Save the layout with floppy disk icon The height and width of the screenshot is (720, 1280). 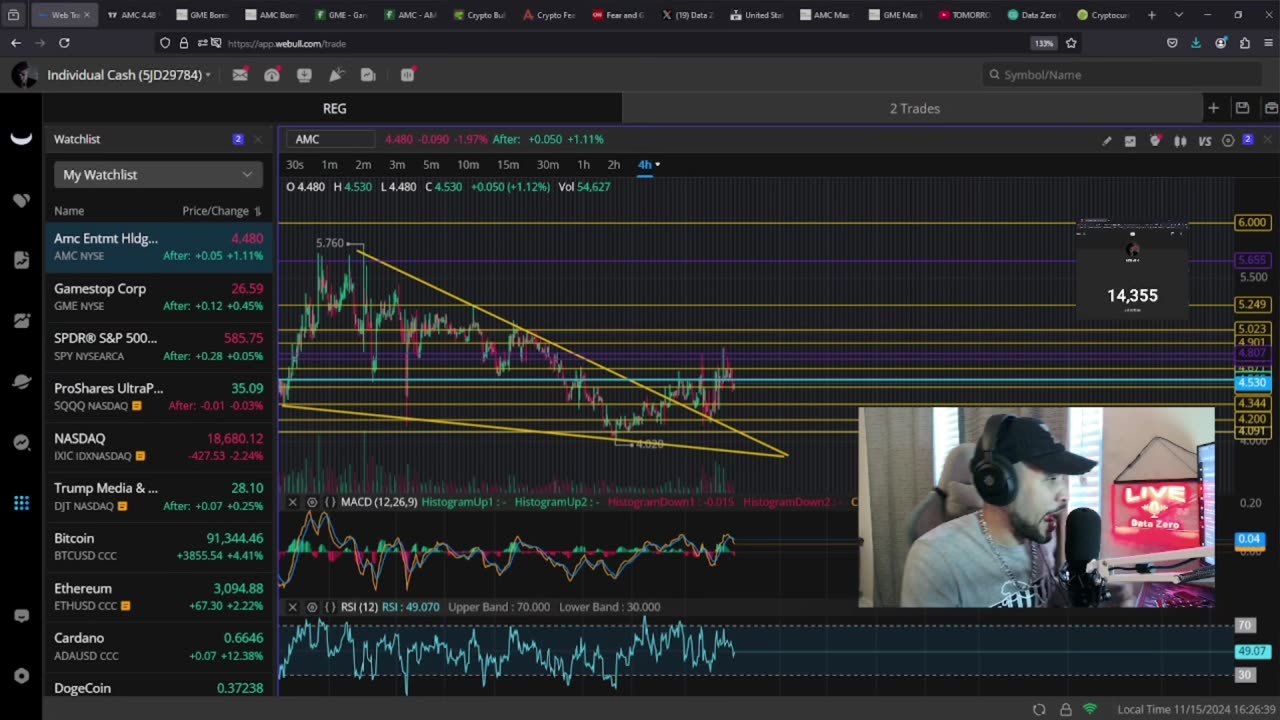click(1242, 108)
